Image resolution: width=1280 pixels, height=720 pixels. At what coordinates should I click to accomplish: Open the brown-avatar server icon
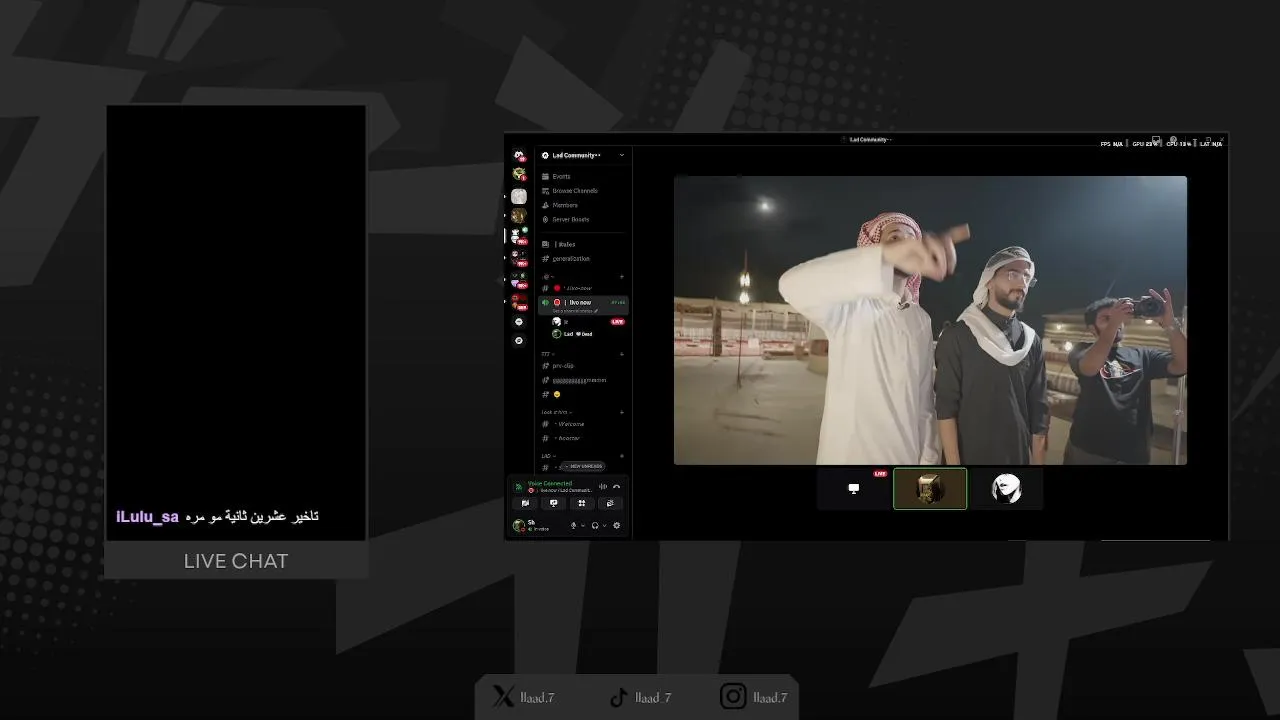519,216
